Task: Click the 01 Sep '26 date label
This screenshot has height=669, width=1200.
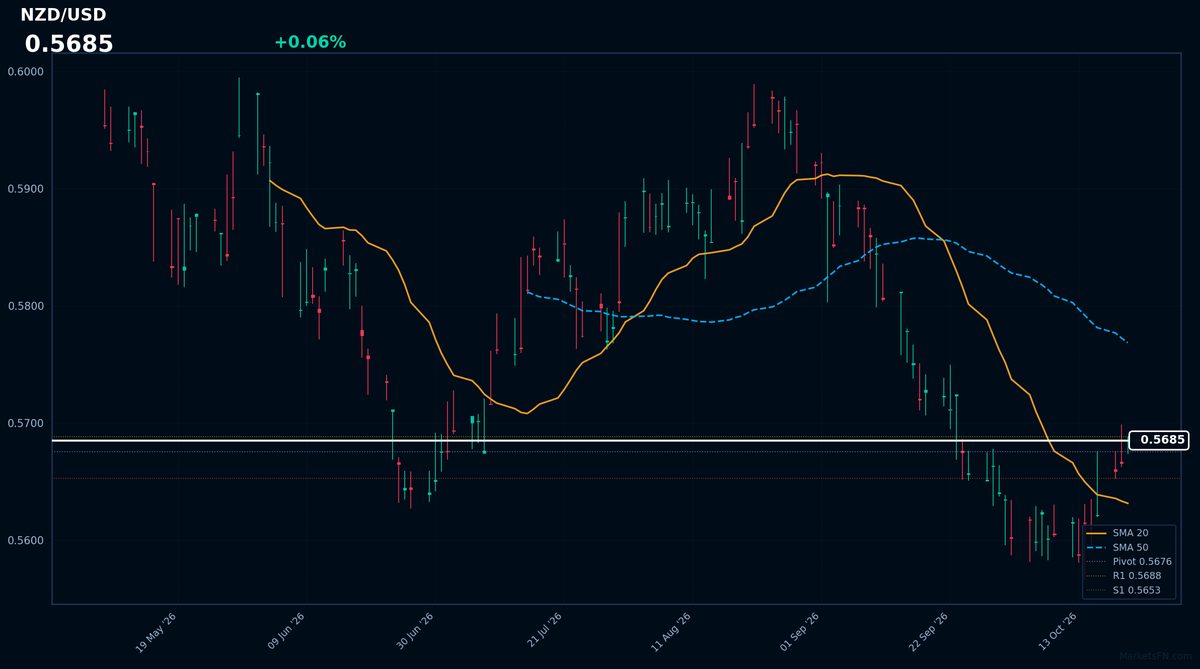Action: tap(799, 633)
